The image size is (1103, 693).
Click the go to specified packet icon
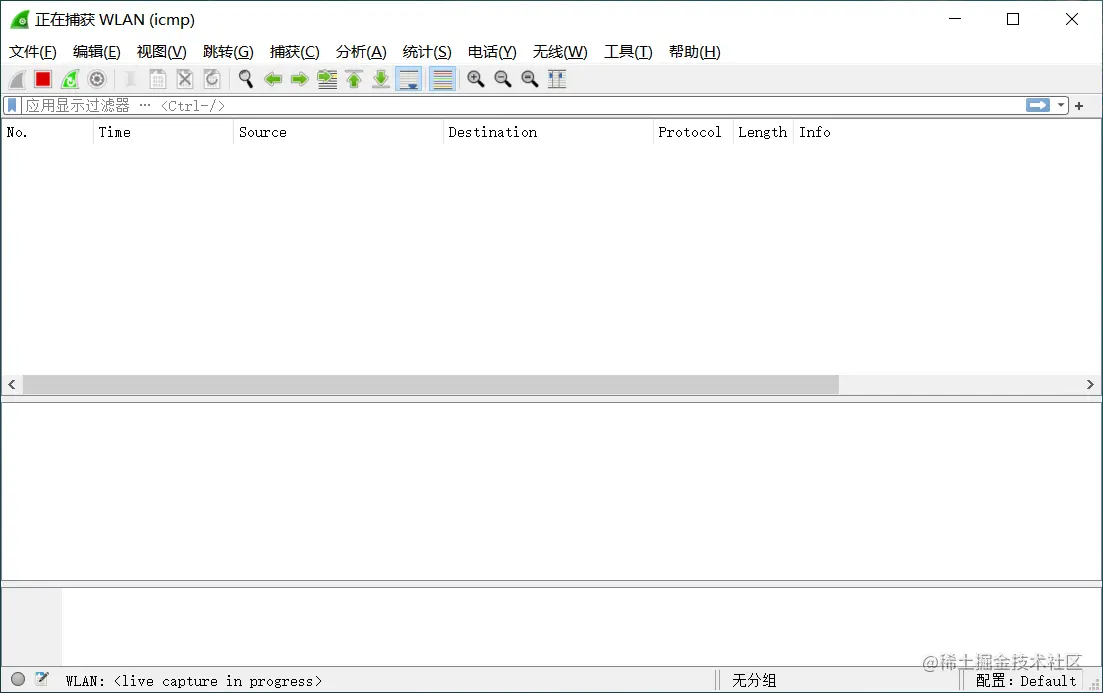pyautogui.click(x=326, y=80)
